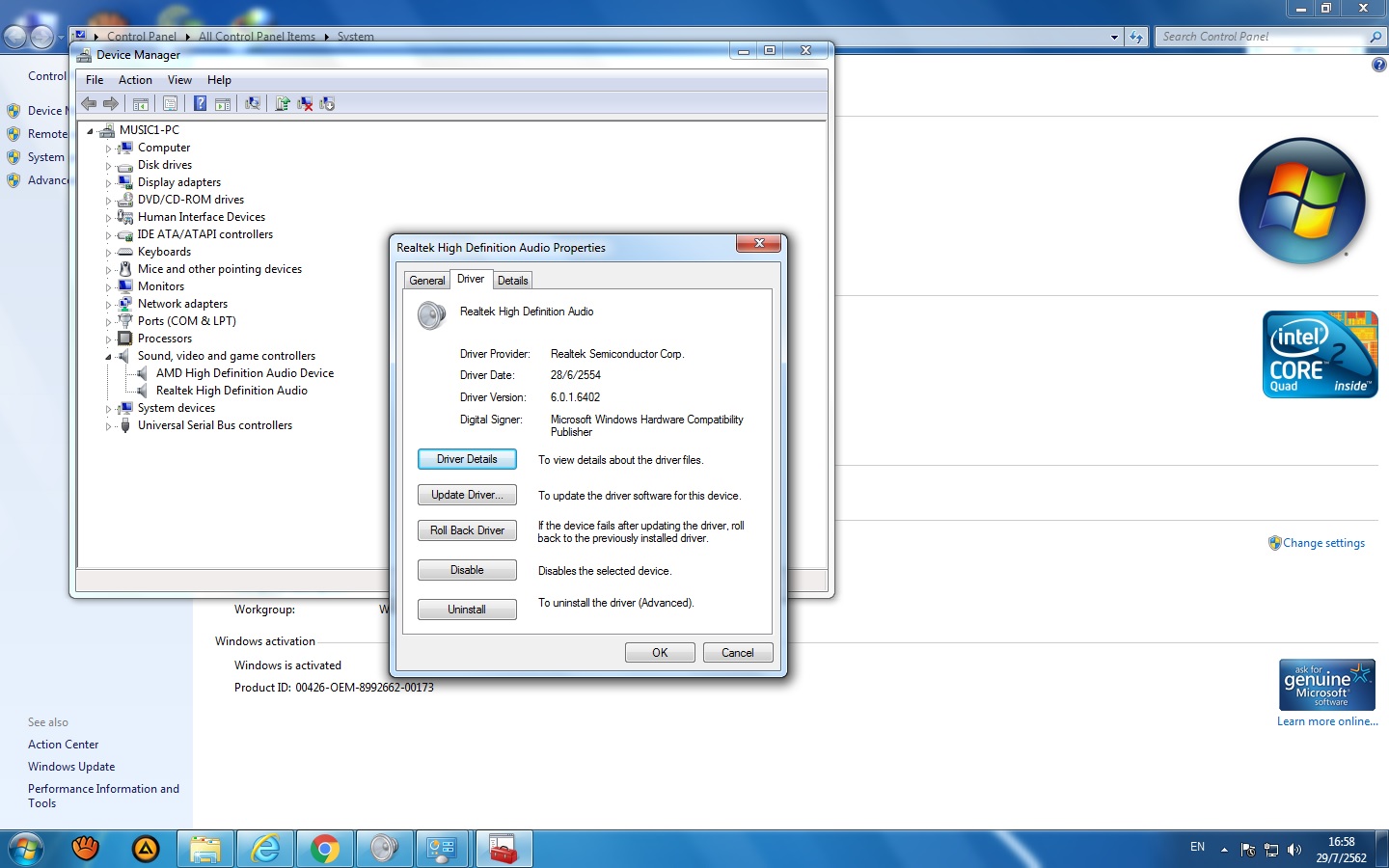The height and width of the screenshot is (868, 1389).
Task: Open Performance Information and Tools link
Action: [x=104, y=796]
